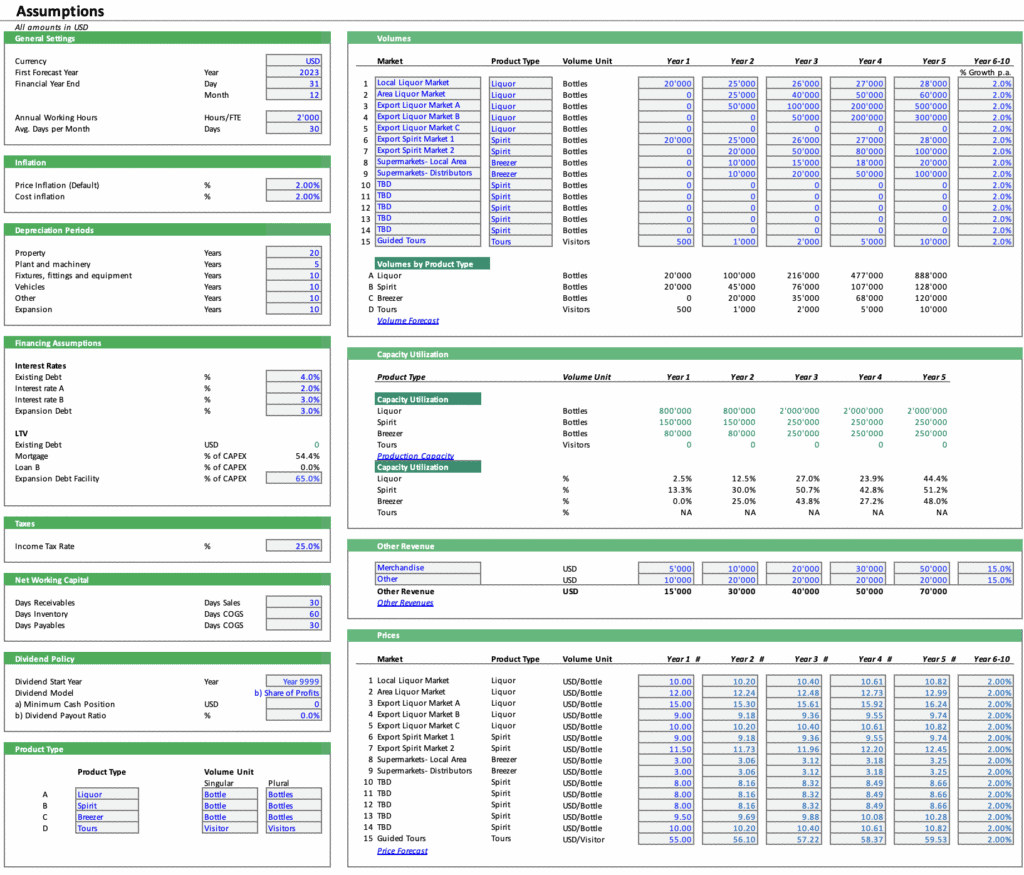The width and height of the screenshot is (1024, 875).
Task: Select Export Liquor Market A Year 1 price
Action: coord(665,704)
